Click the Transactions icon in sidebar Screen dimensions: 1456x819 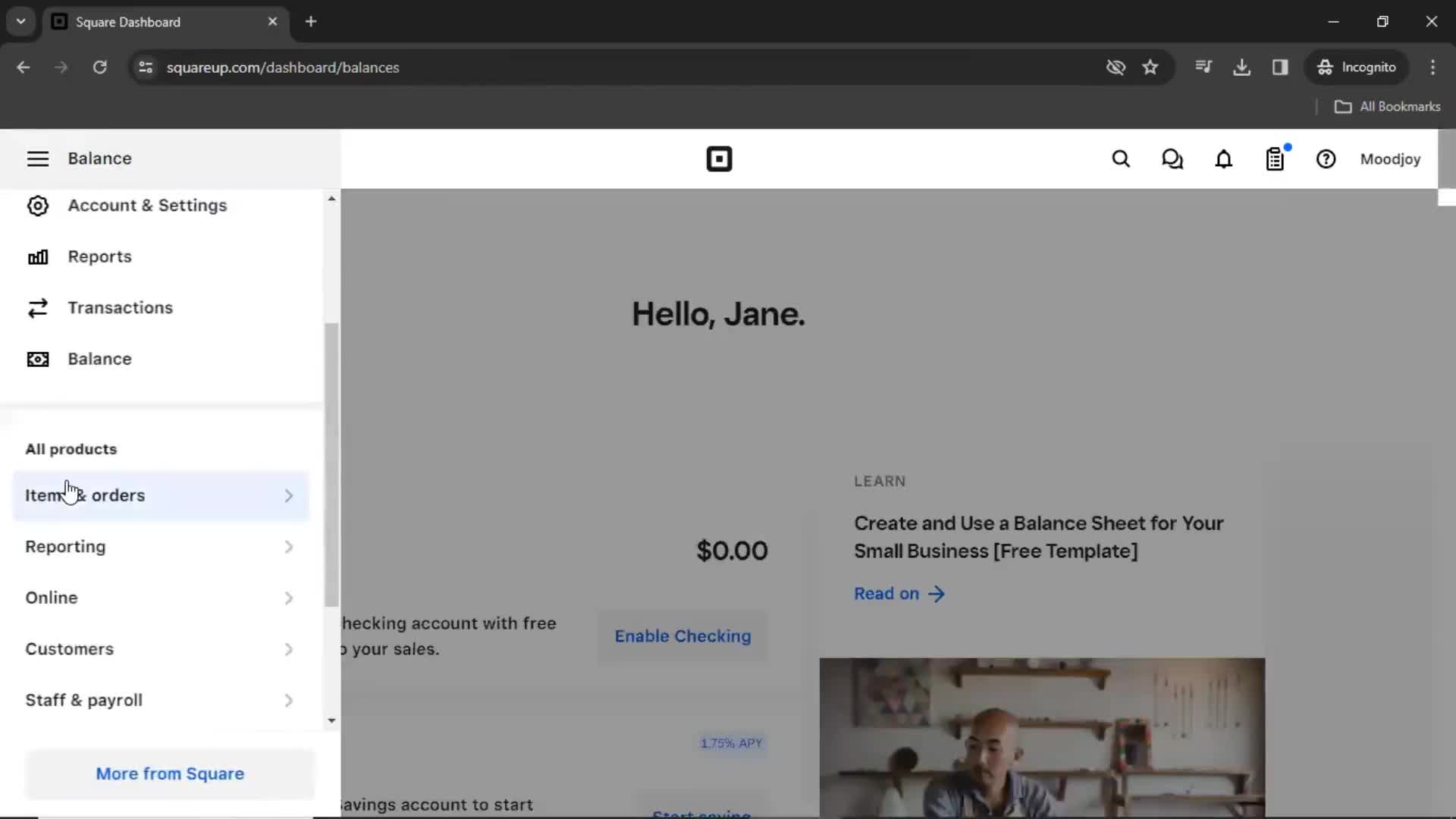pos(37,307)
